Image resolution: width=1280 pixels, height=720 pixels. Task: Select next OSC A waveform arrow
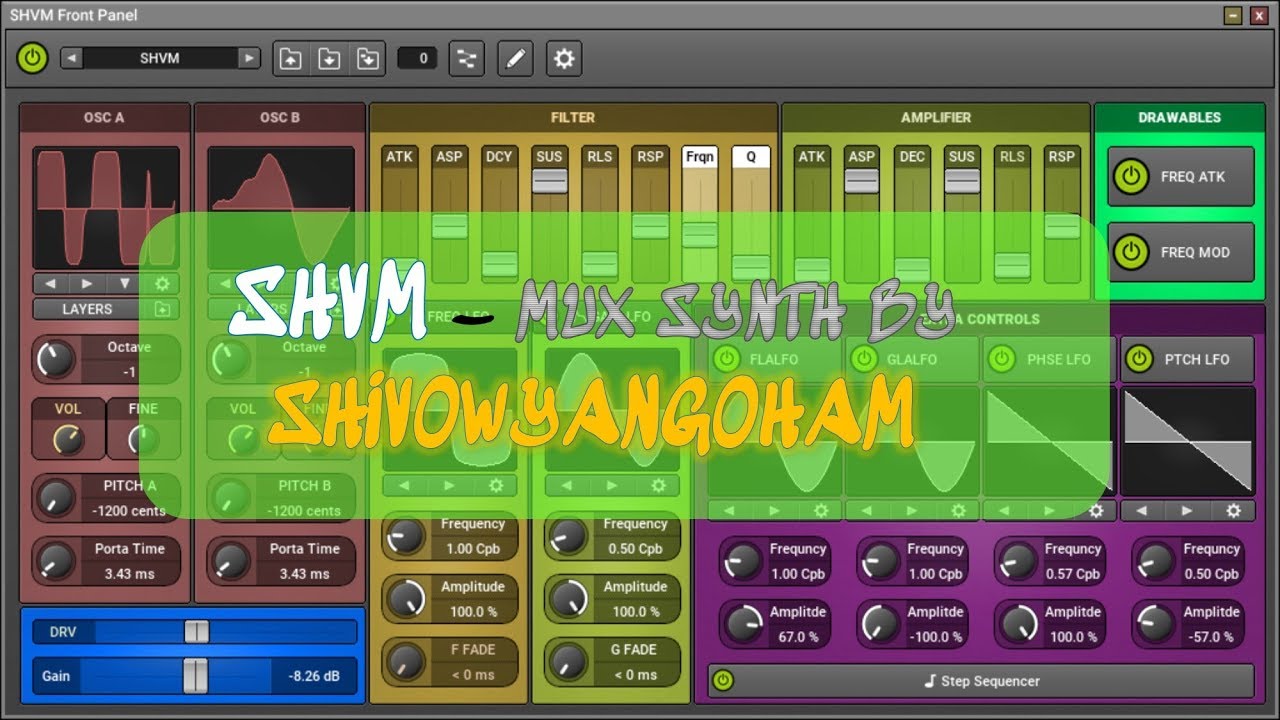coord(87,284)
